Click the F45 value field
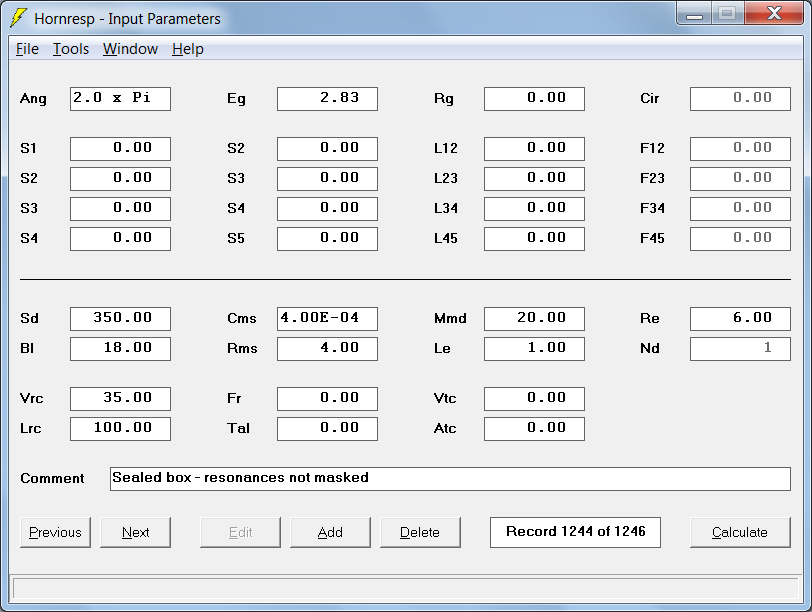 click(x=740, y=239)
